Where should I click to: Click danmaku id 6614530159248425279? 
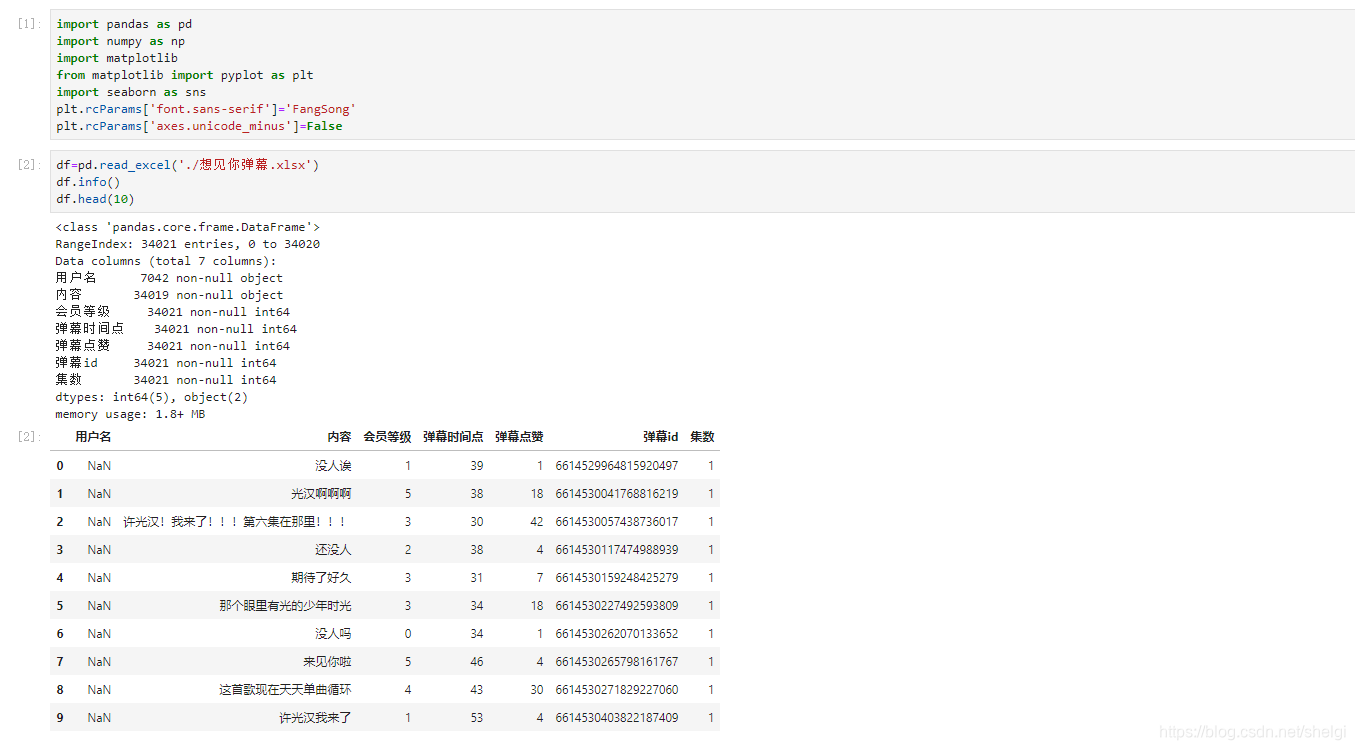tap(616, 578)
